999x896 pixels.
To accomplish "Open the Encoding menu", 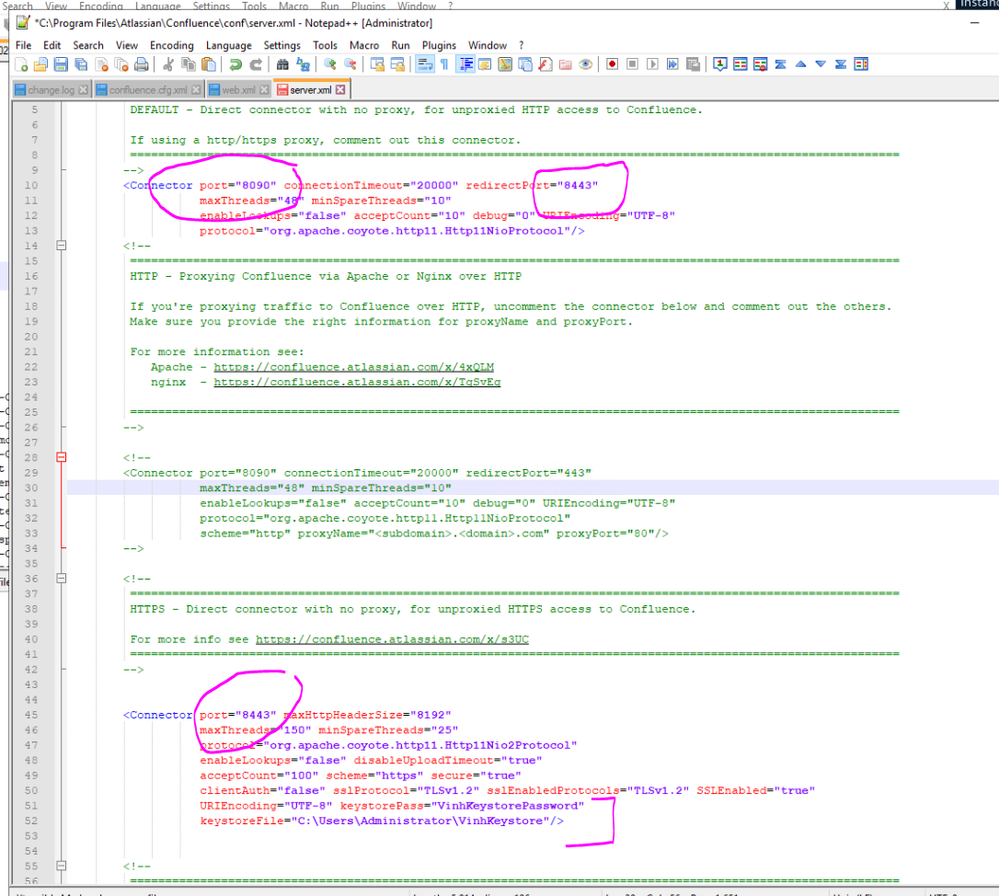I will (172, 45).
